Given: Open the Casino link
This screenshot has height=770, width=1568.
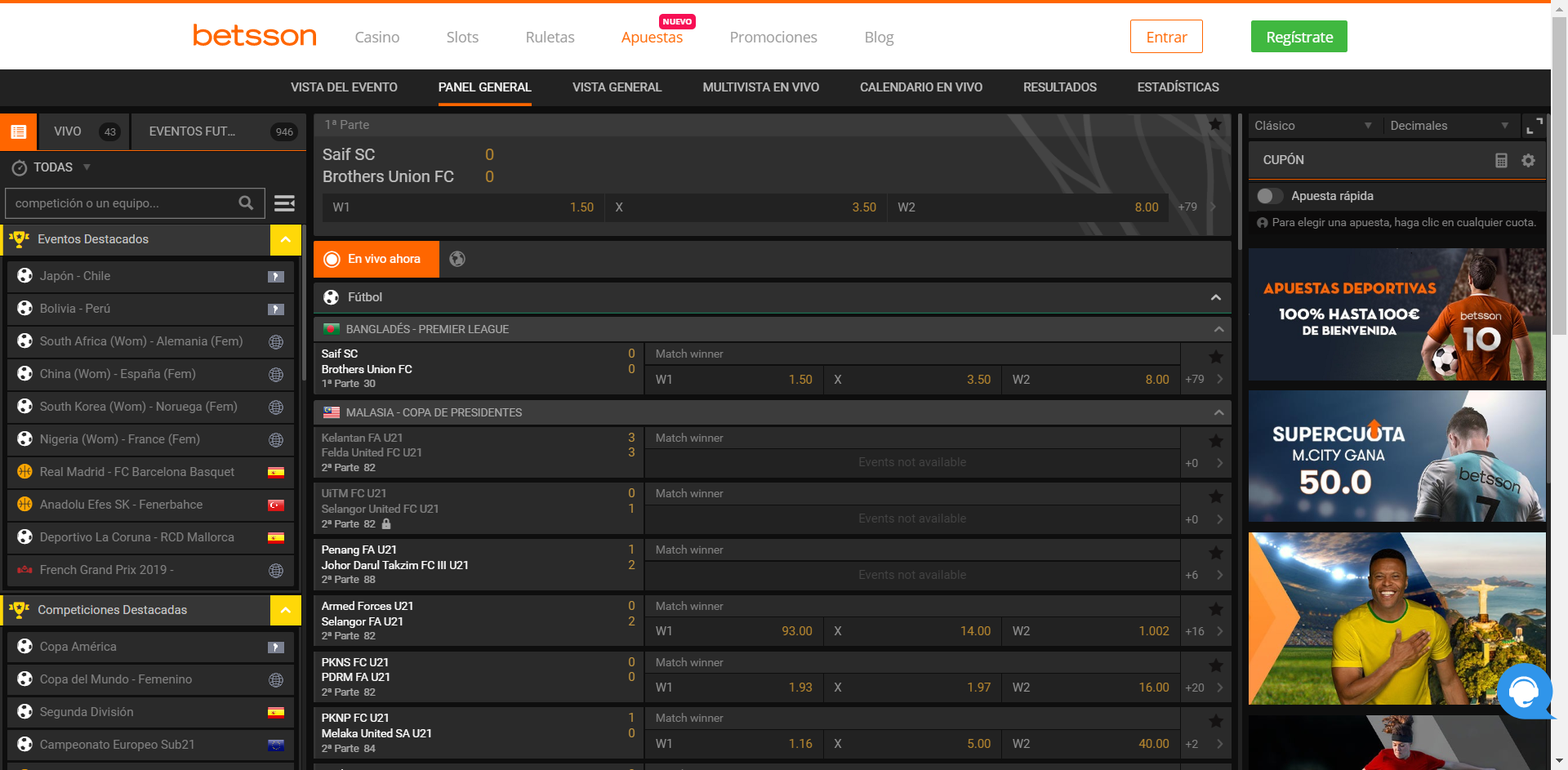Looking at the screenshot, I should click(x=376, y=38).
